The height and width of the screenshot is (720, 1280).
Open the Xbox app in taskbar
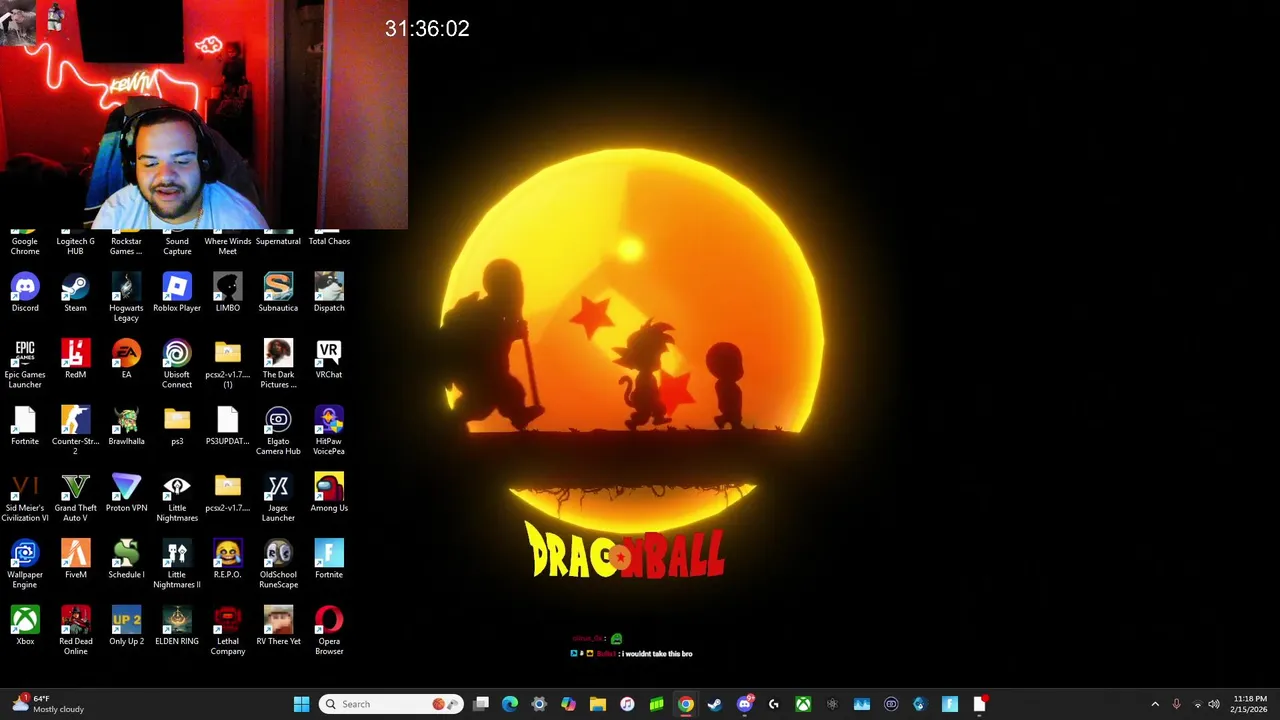803,704
